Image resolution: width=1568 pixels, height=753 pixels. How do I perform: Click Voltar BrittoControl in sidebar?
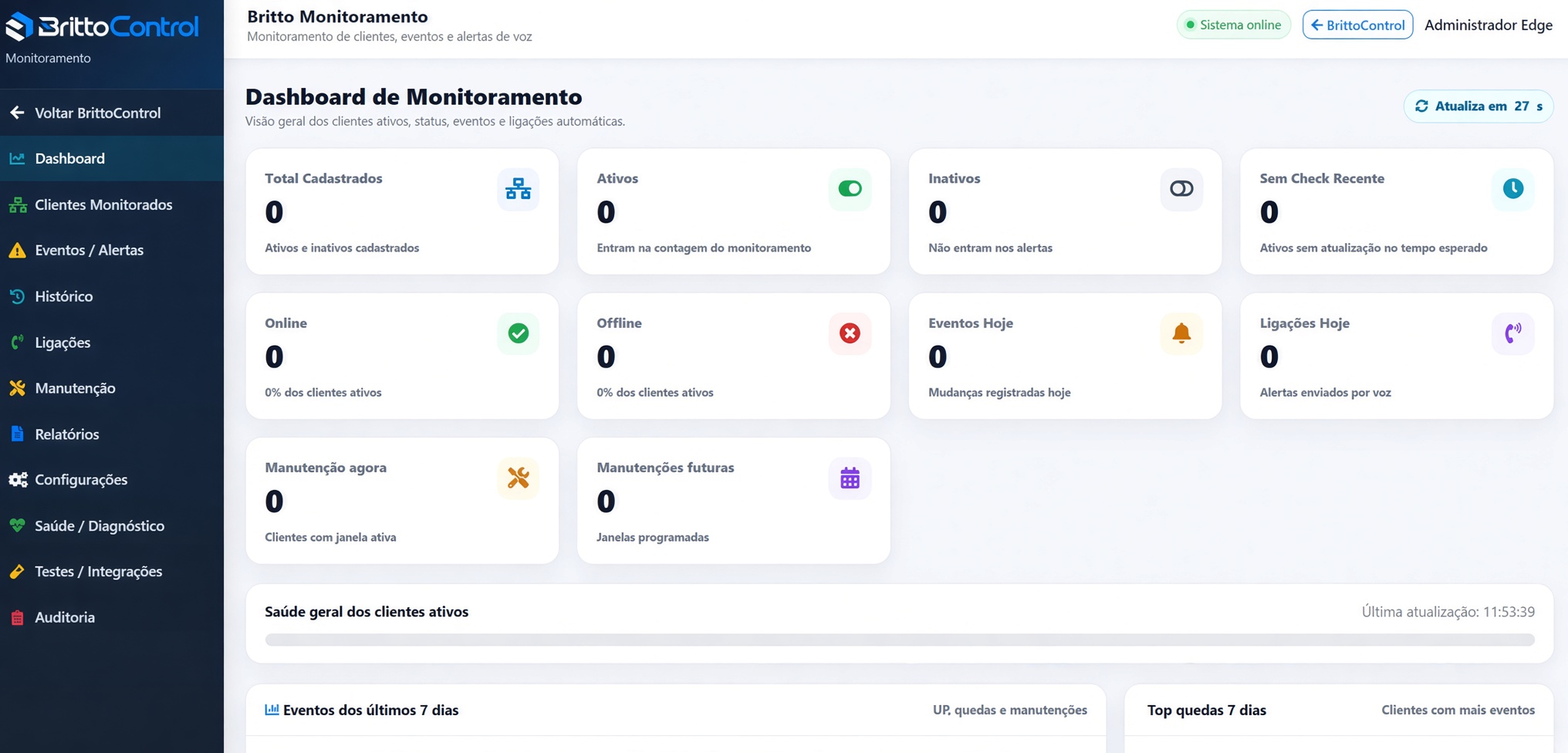[x=112, y=113]
